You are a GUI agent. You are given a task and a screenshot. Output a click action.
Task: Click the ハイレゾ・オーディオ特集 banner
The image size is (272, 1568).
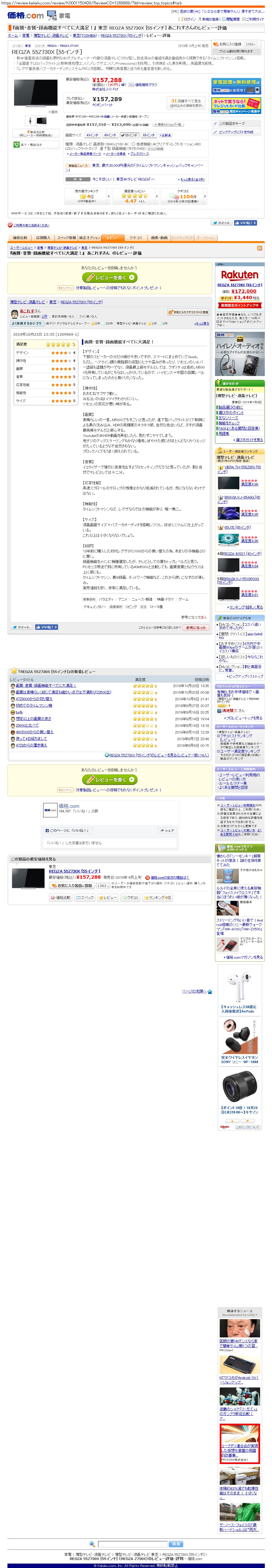pyautogui.click(x=239, y=354)
